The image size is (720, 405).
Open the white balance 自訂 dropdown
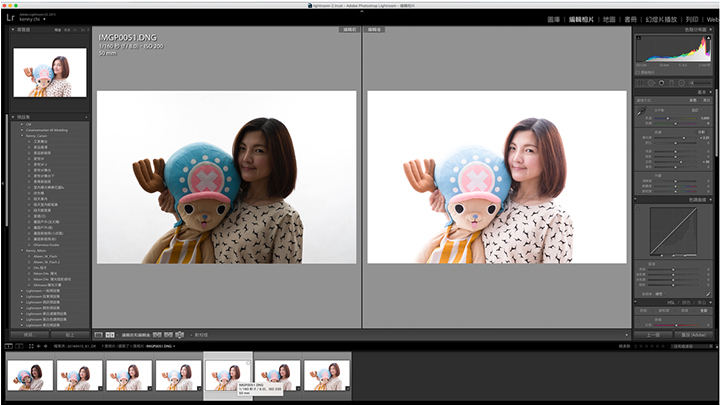[696, 110]
